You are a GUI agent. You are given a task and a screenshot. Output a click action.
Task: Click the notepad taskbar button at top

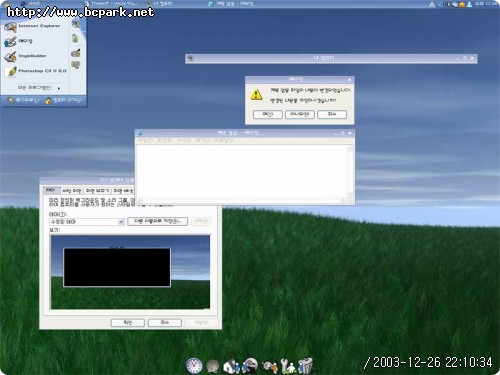231,4
